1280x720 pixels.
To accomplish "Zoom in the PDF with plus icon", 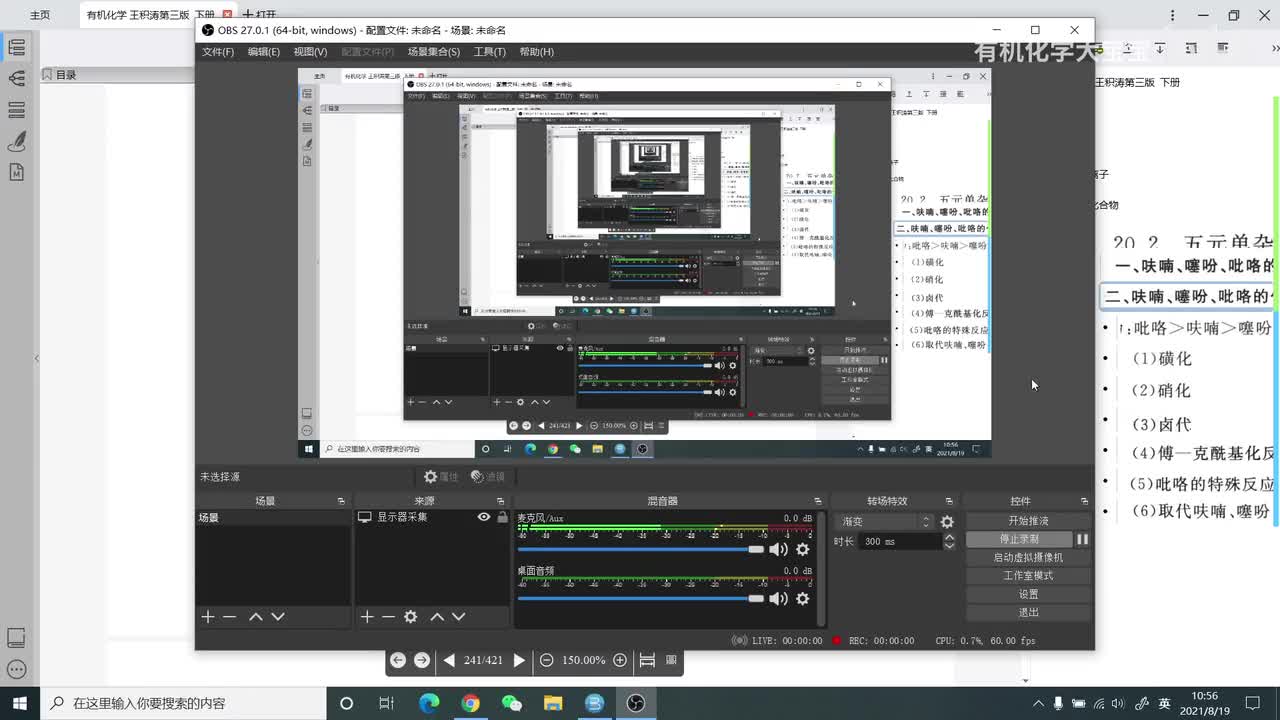I will pyautogui.click(x=620, y=660).
